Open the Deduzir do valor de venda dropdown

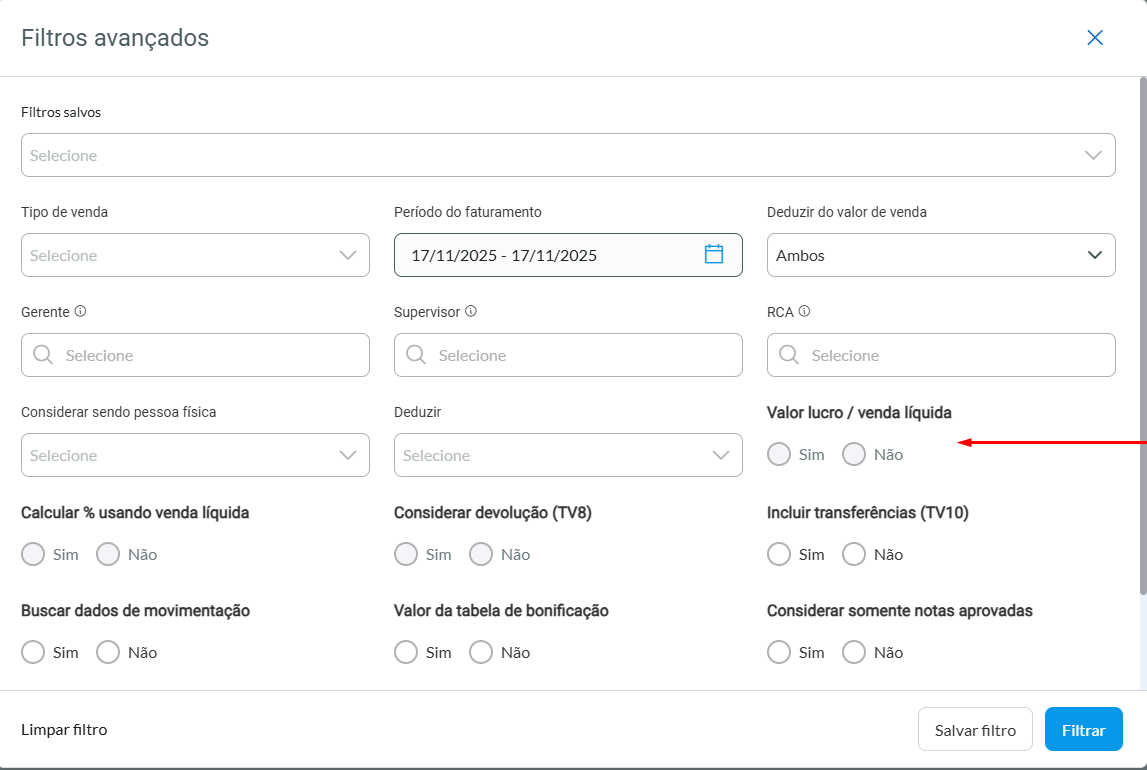click(940, 255)
